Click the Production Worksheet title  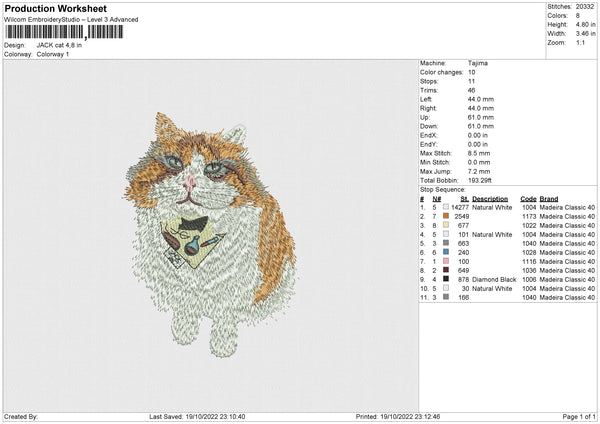click(56, 8)
